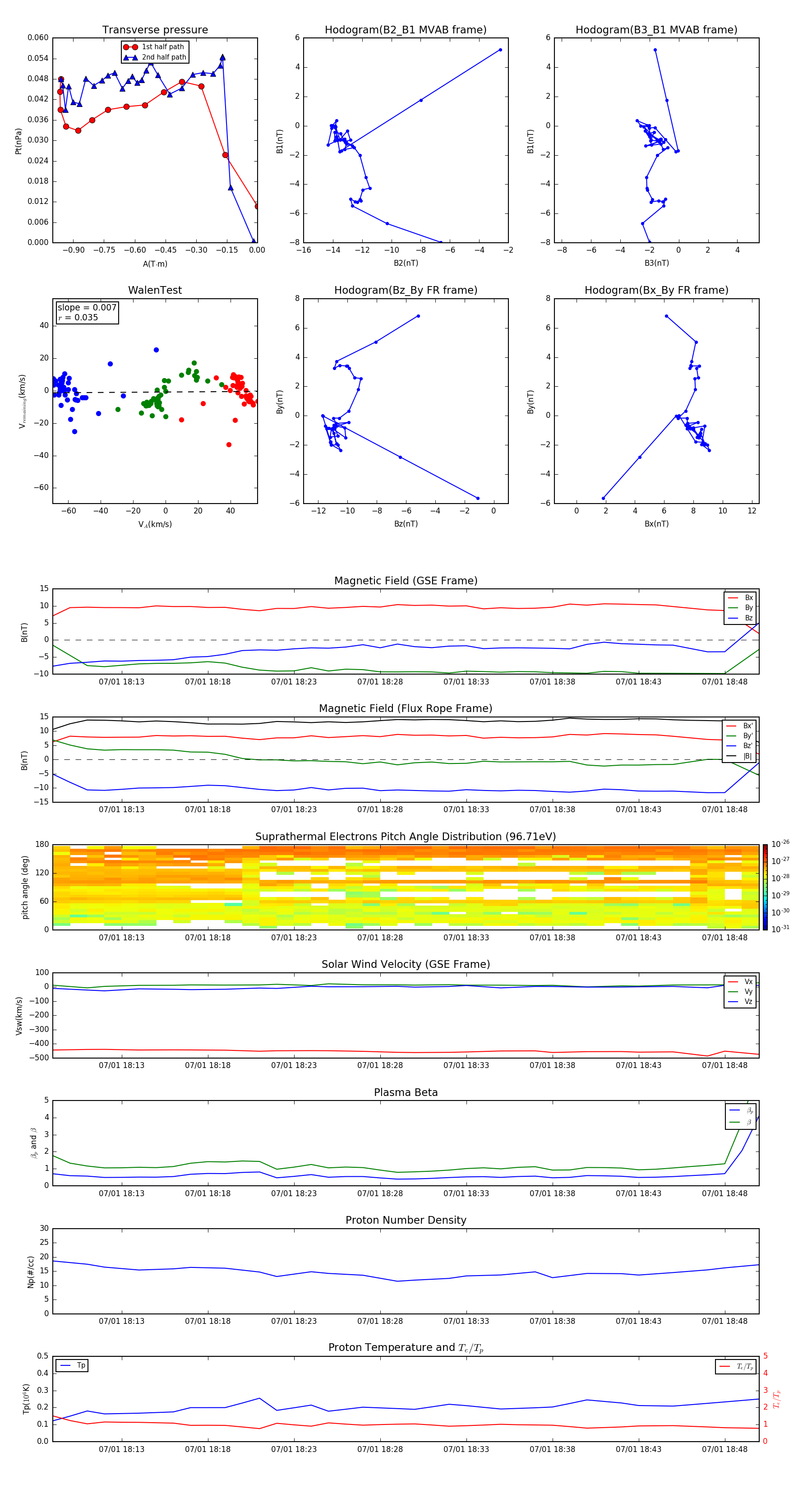Select the Vz legend entry
Screen dimensions: 812x1489
click(x=740, y=1002)
